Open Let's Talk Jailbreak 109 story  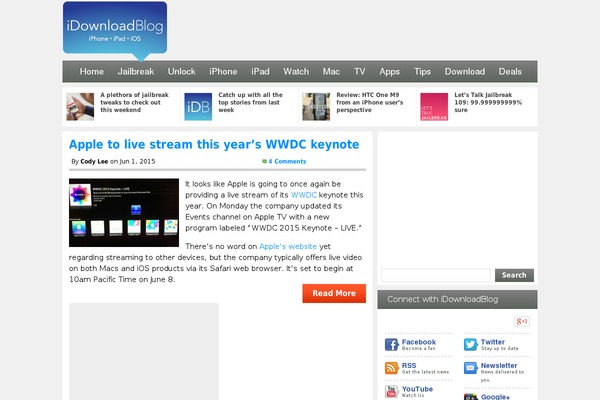[488, 102]
